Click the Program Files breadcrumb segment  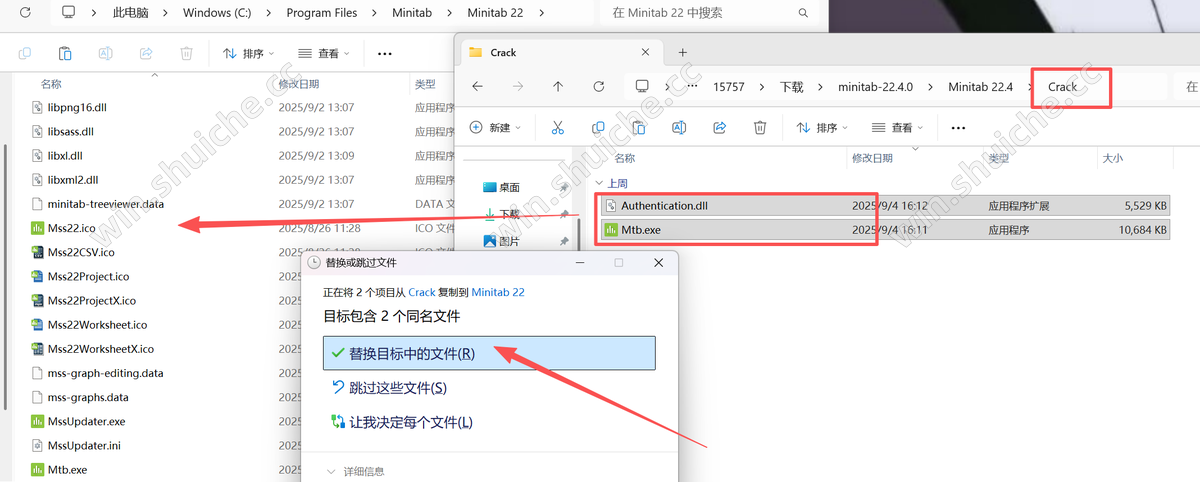pyautogui.click(x=320, y=13)
